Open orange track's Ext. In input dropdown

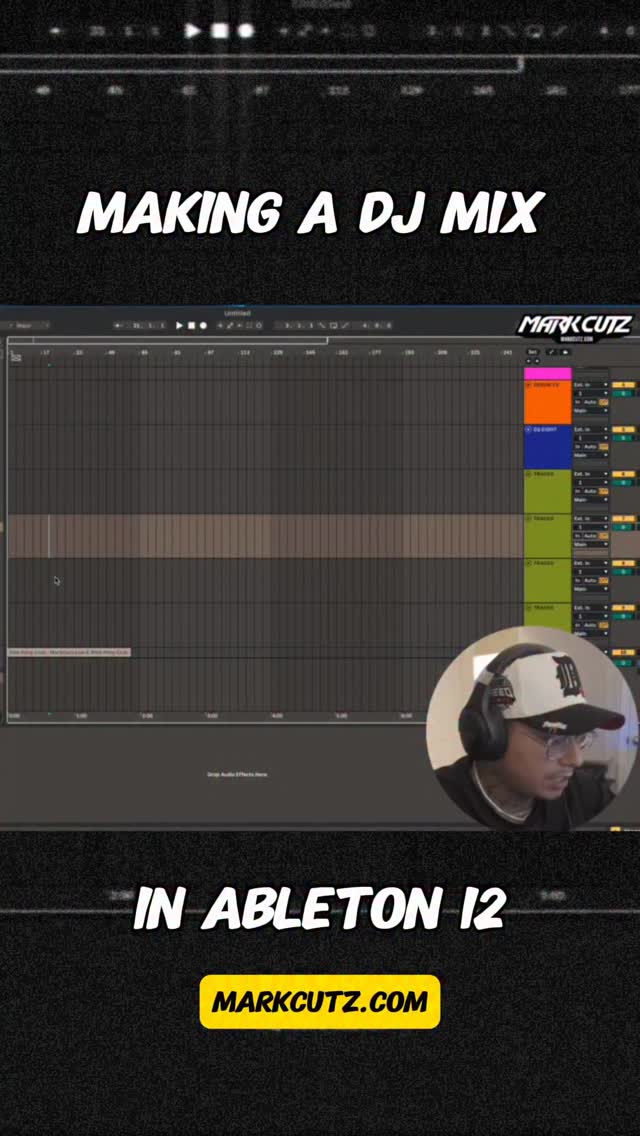pyautogui.click(x=591, y=385)
